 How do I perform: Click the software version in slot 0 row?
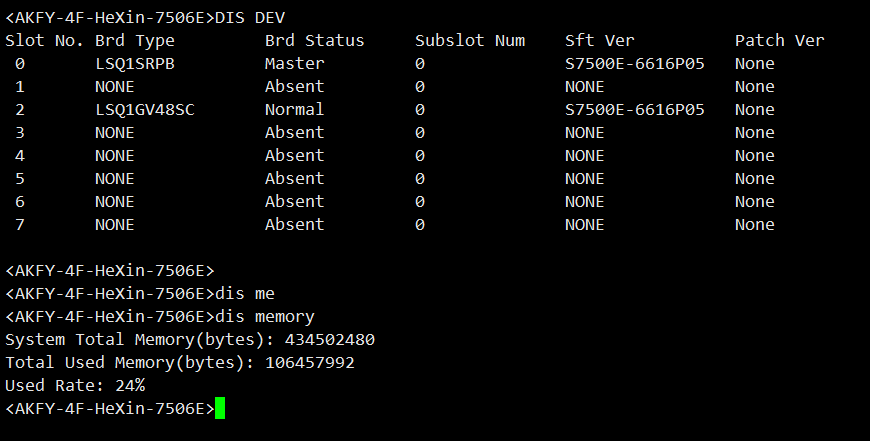[635, 64]
